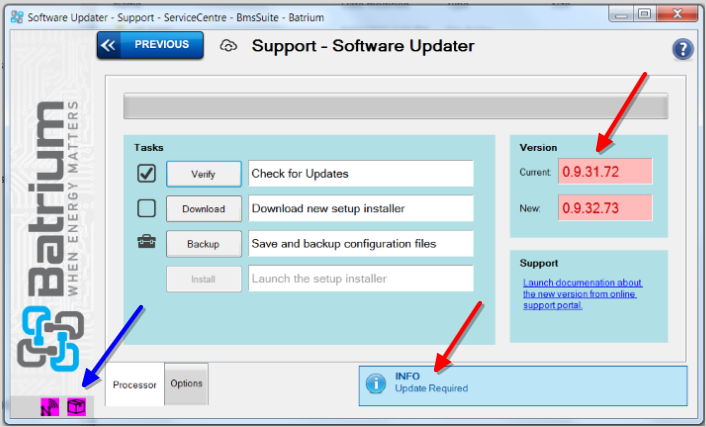This screenshot has width=706, height=427.
Task: Close the Software Updater window
Action: (677, 14)
